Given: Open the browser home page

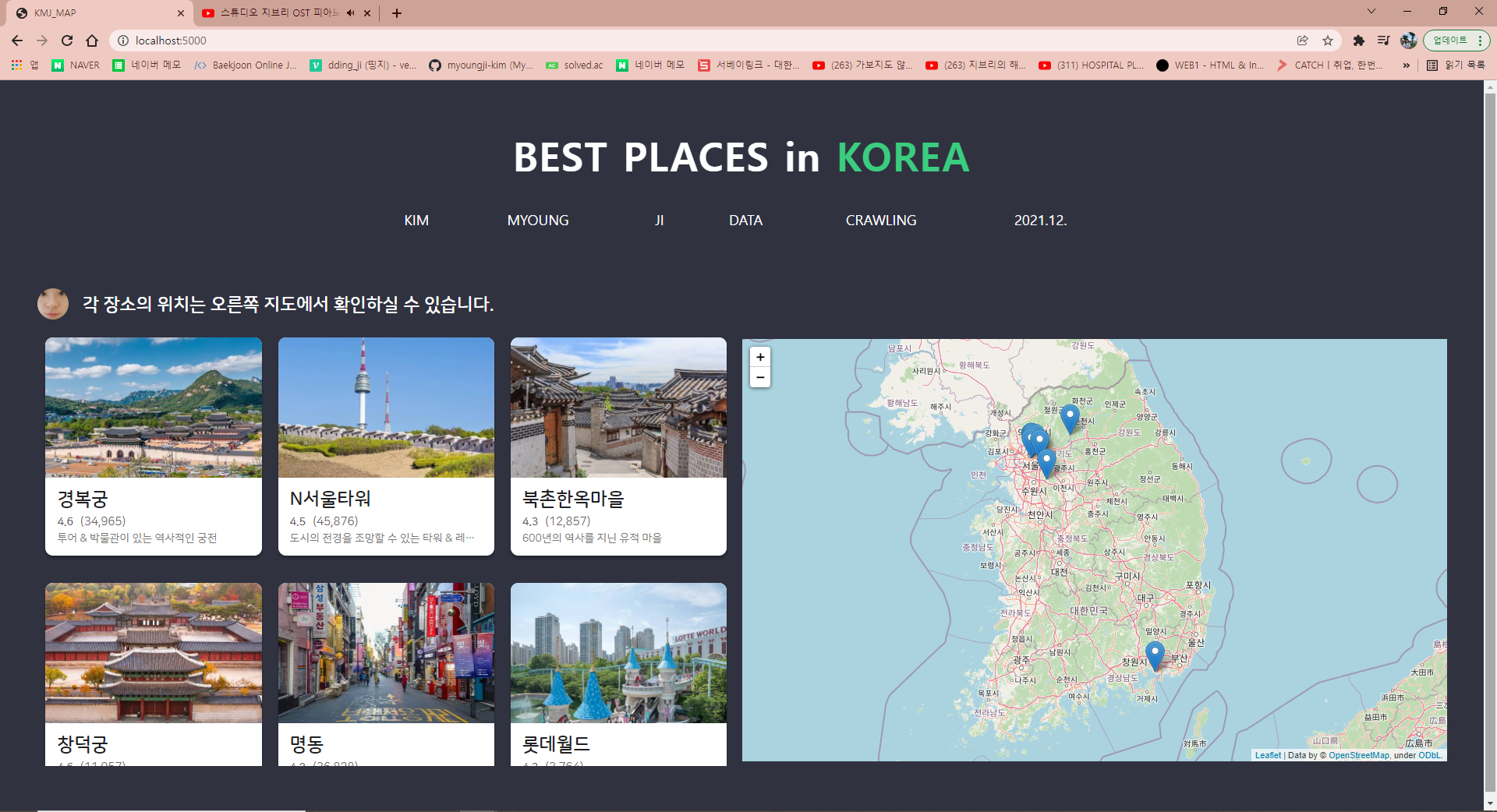Looking at the screenshot, I should tap(92, 41).
